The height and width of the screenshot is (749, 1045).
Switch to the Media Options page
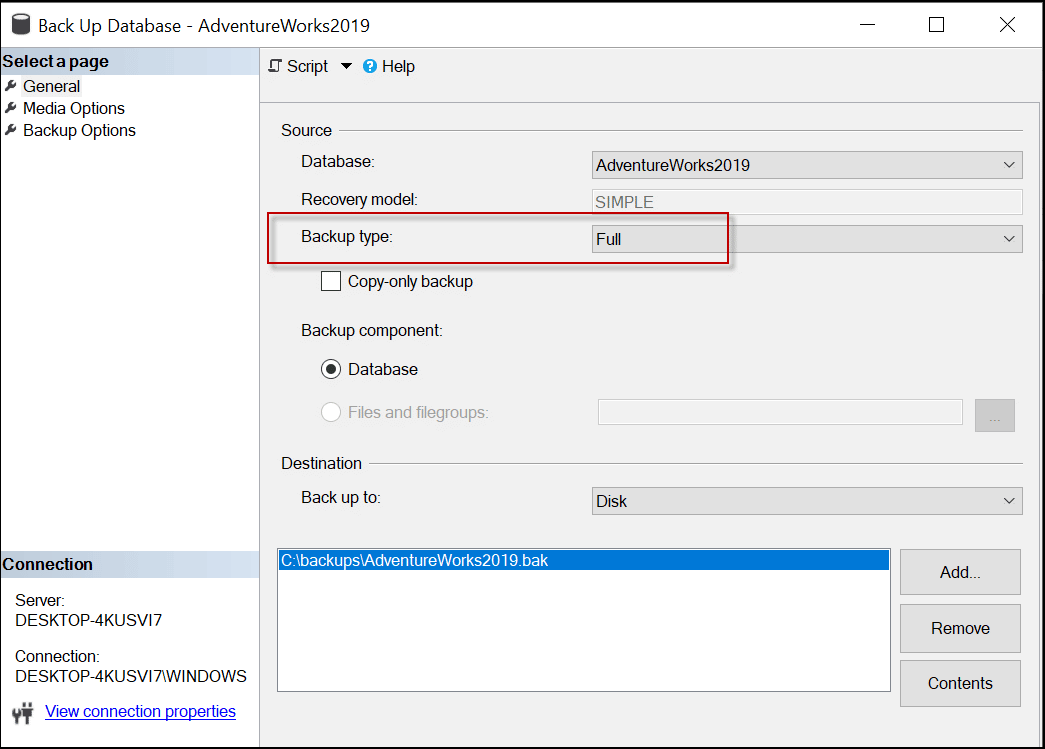[74, 108]
